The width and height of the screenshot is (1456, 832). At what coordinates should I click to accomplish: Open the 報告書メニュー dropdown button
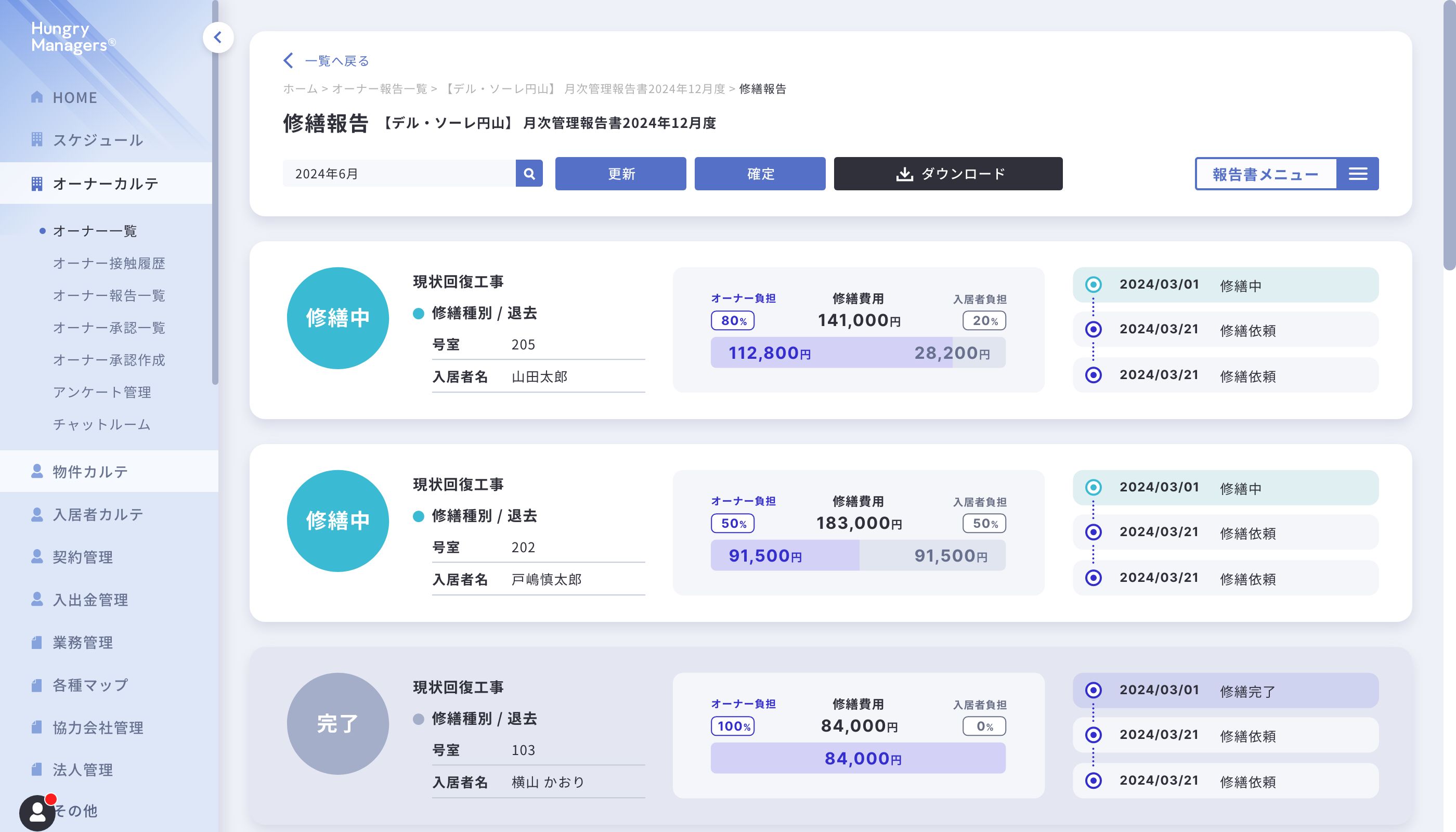[x=1265, y=174]
